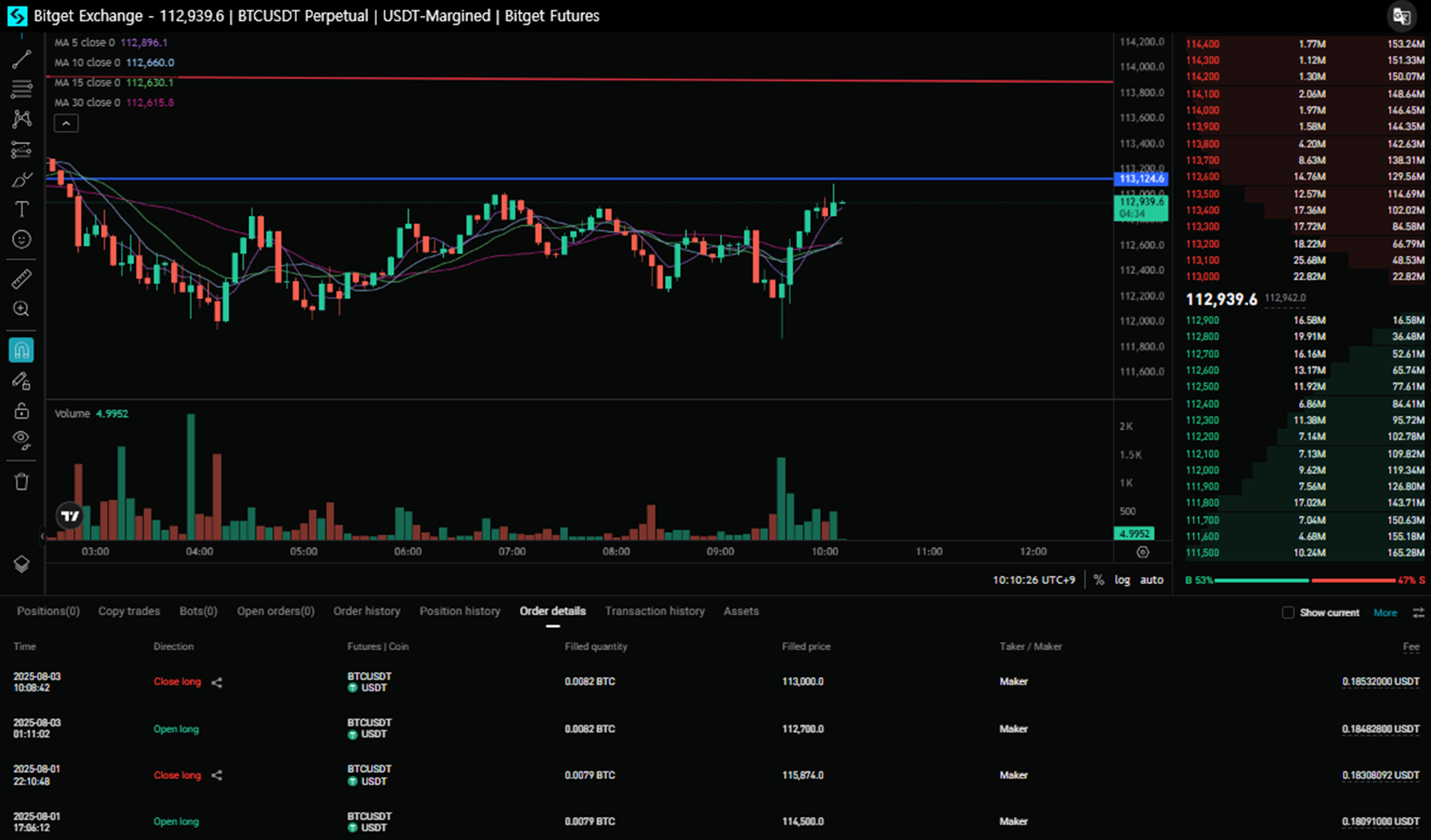Share the 22:10:48 Close long order
Viewport: 1431px width, 840px height.
tap(217, 775)
